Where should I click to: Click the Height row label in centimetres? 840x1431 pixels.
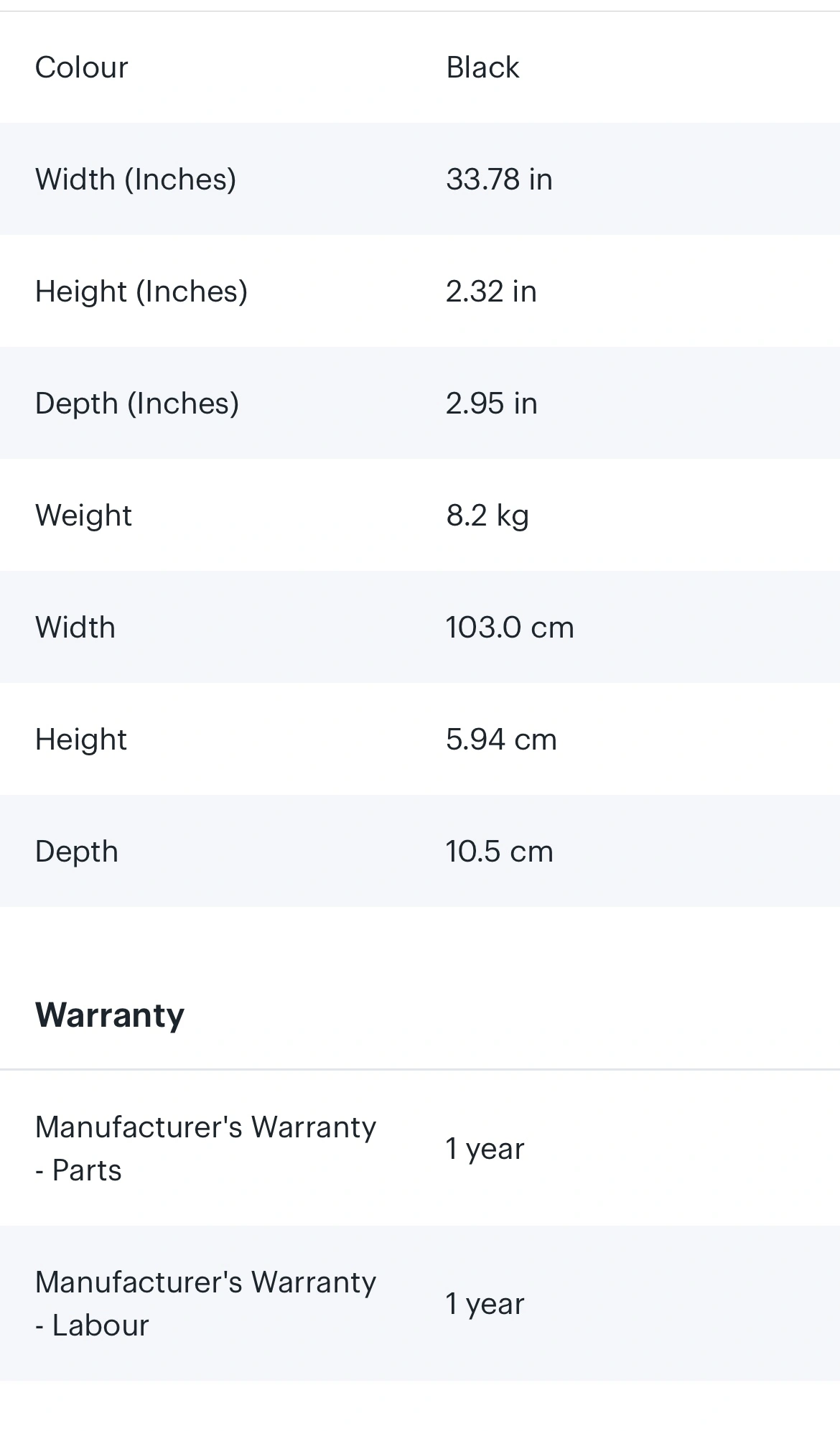pos(81,740)
